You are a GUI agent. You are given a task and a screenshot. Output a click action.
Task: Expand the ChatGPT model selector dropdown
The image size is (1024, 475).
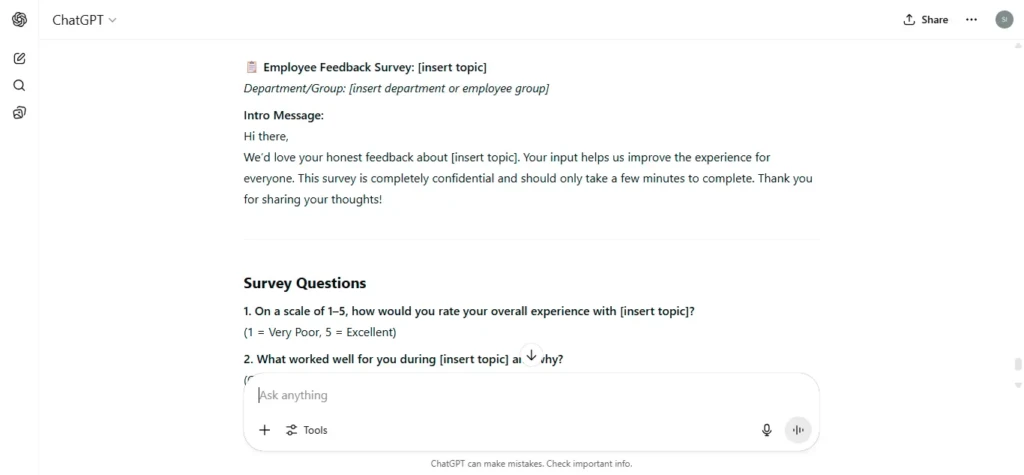coord(84,20)
